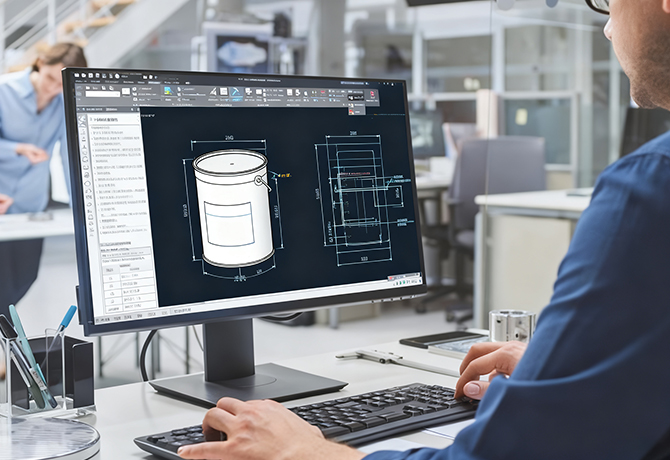Click the highlighted blue tool in the ribbon
Viewport: 670px width, 460px height.
pos(236,93)
